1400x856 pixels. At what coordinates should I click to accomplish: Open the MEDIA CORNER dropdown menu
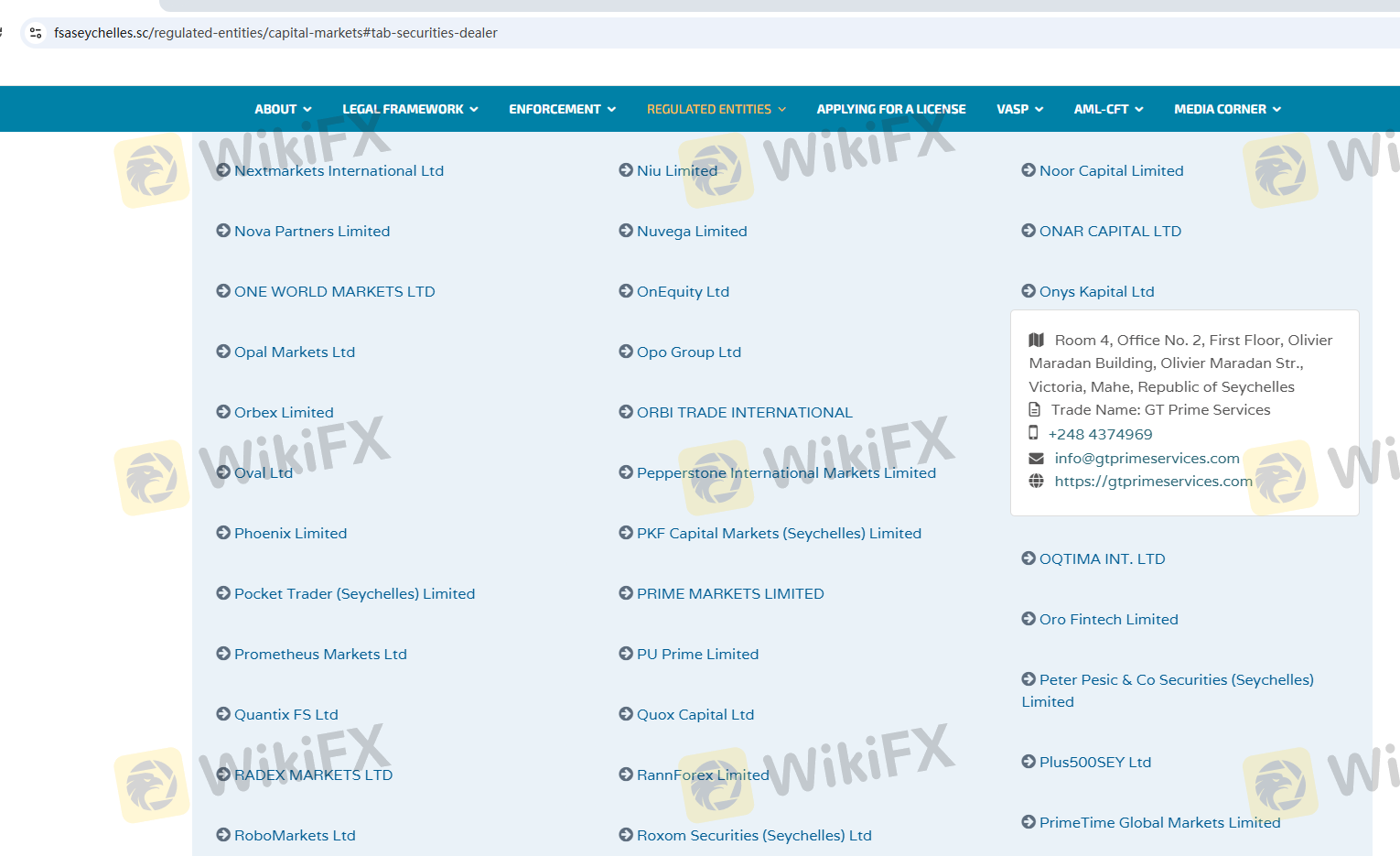(1227, 109)
